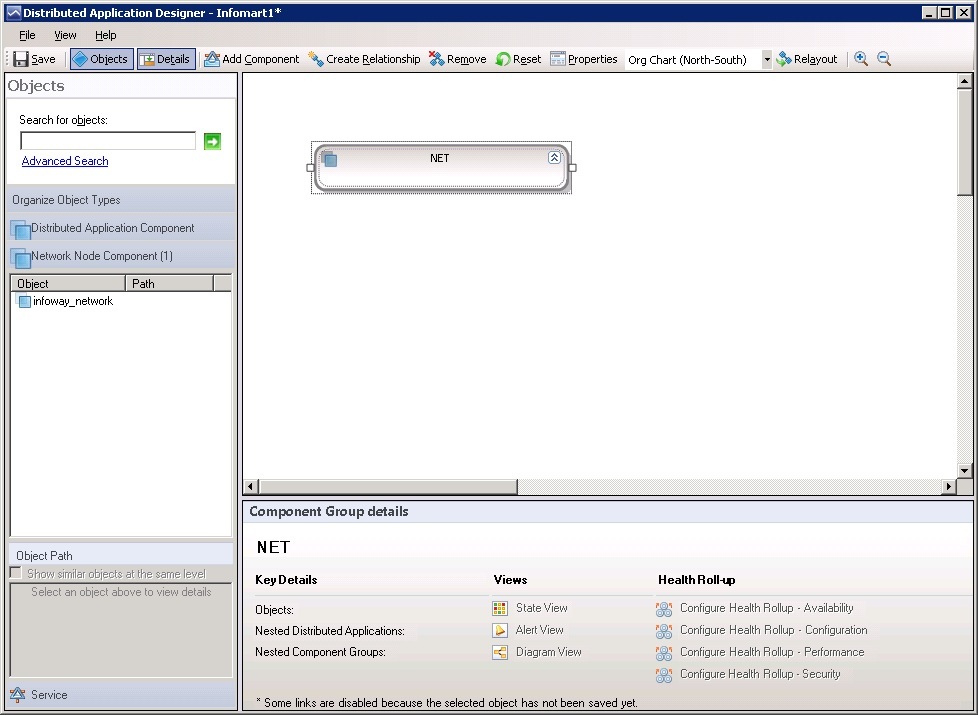Click the icon beside Health Rollup - Availability

[664, 609]
